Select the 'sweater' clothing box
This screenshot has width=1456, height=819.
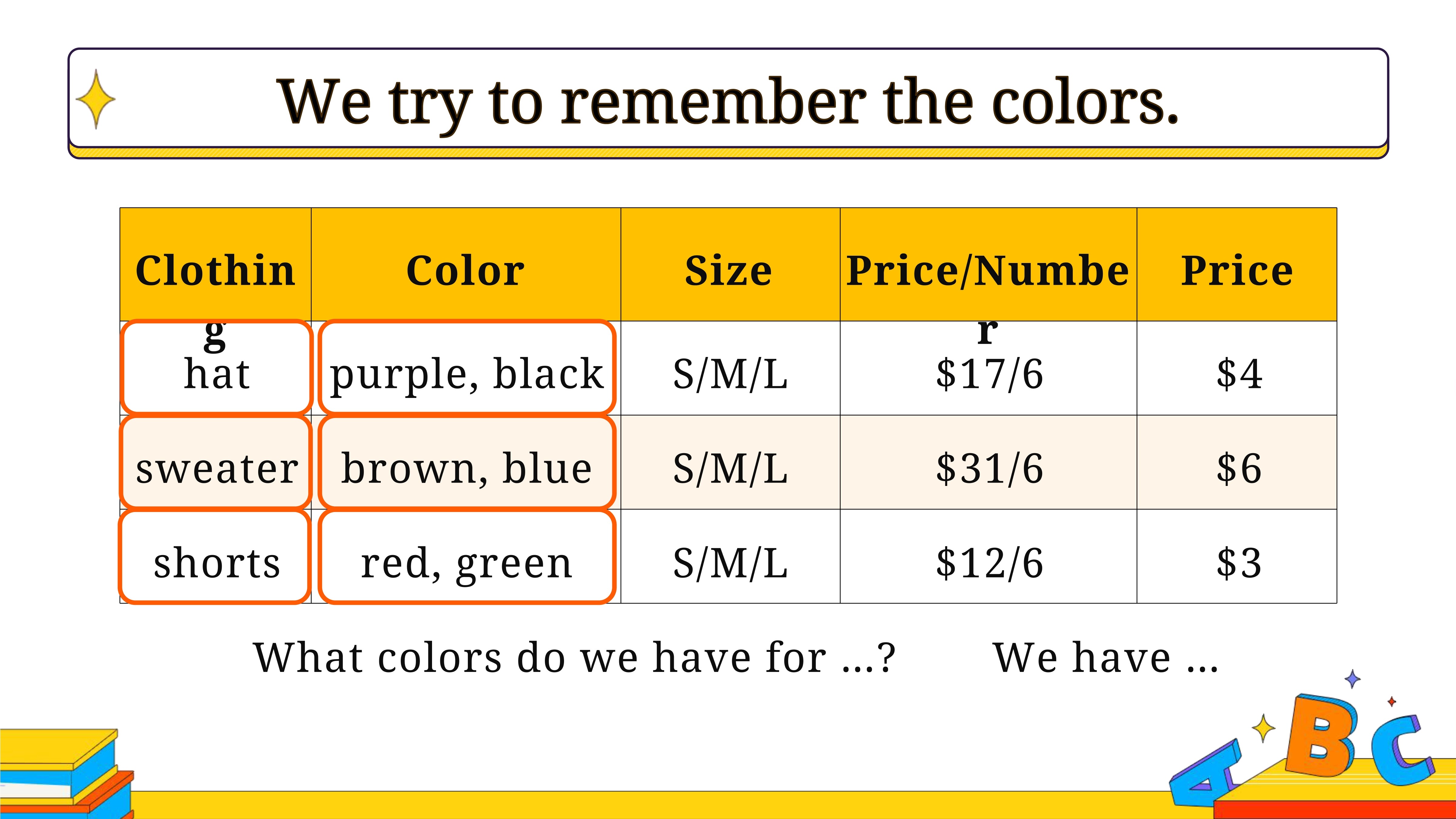coord(215,462)
